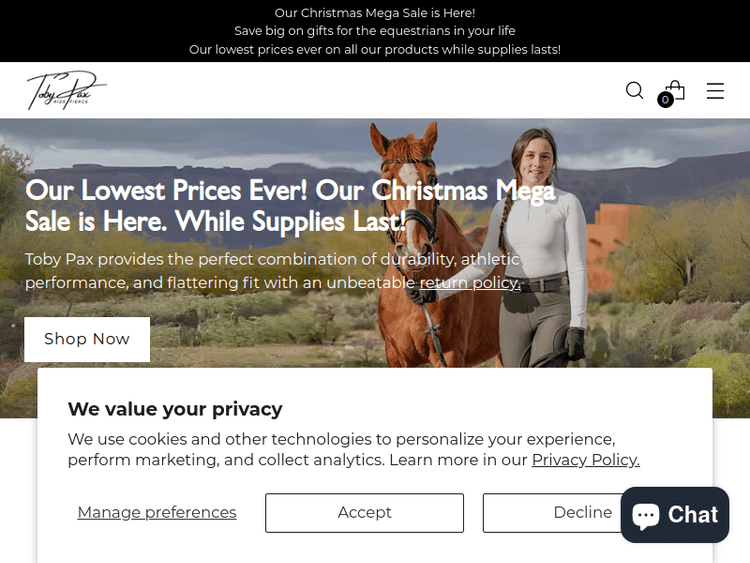Click the Shop Now button
This screenshot has height=563, width=750.
(x=87, y=339)
